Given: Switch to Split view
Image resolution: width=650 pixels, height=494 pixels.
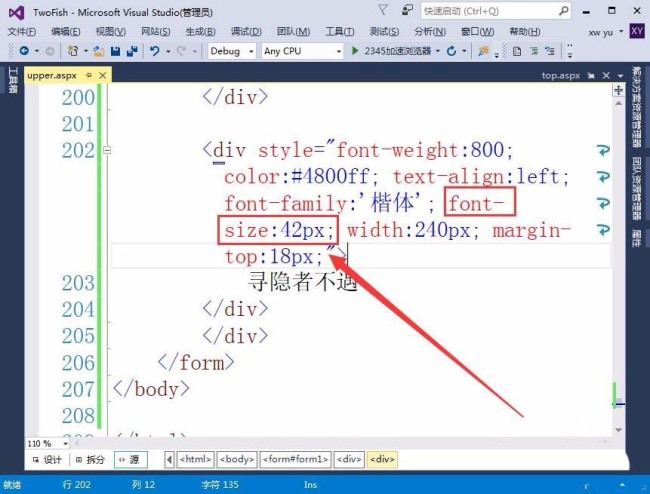Looking at the screenshot, I should [x=90, y=460].
